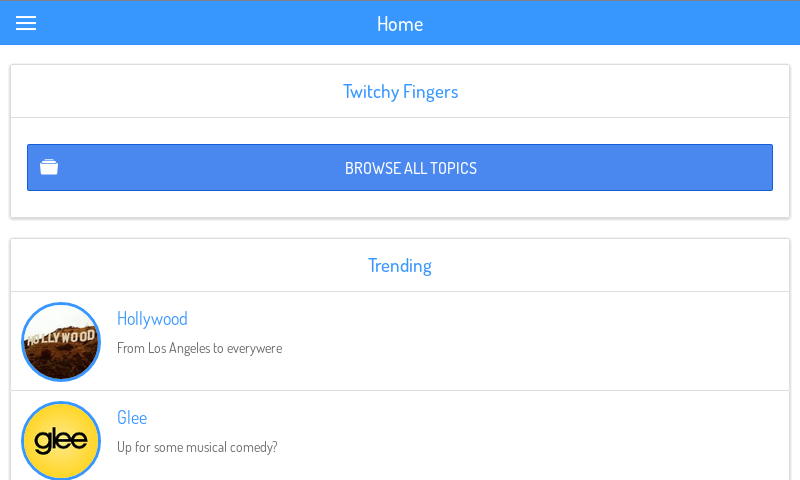Click the Twitchy Fingers heading
Image resolution: width=800 pixels, height=480 pixels.
(x=400, y=92)
